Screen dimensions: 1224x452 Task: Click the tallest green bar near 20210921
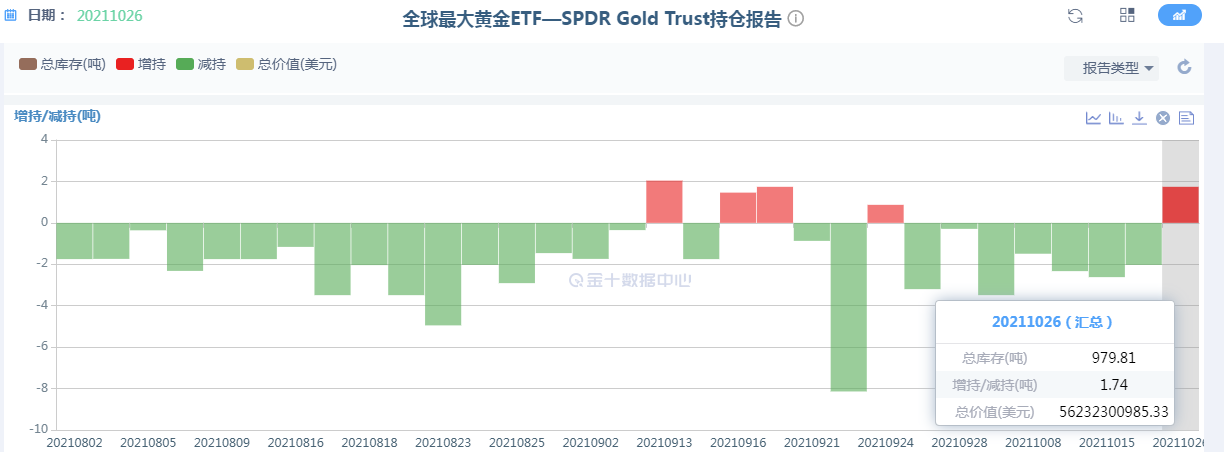849,307
